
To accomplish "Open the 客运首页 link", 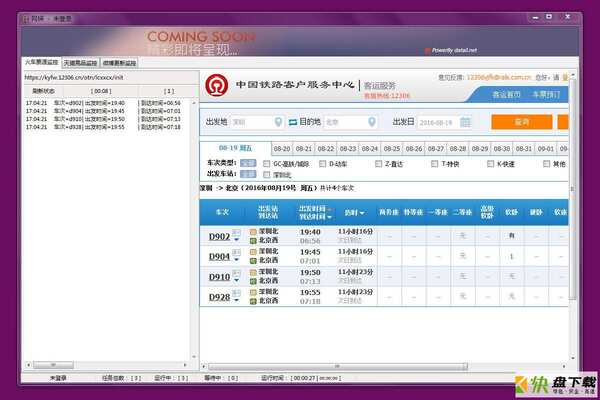I will point(506,95).
